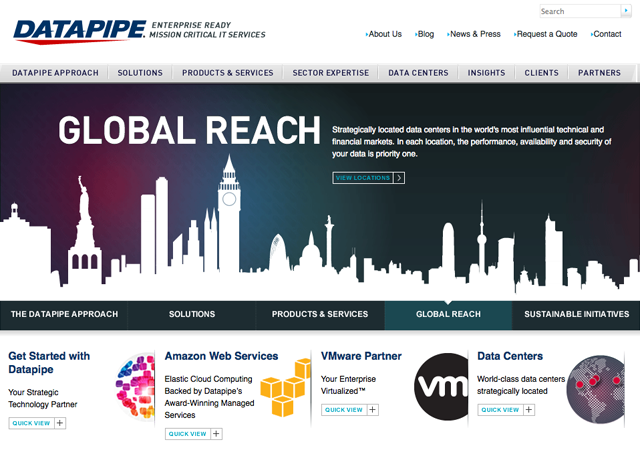Open Partners menu item
This screenshot has height=450, width=640.
coord(599,73)
